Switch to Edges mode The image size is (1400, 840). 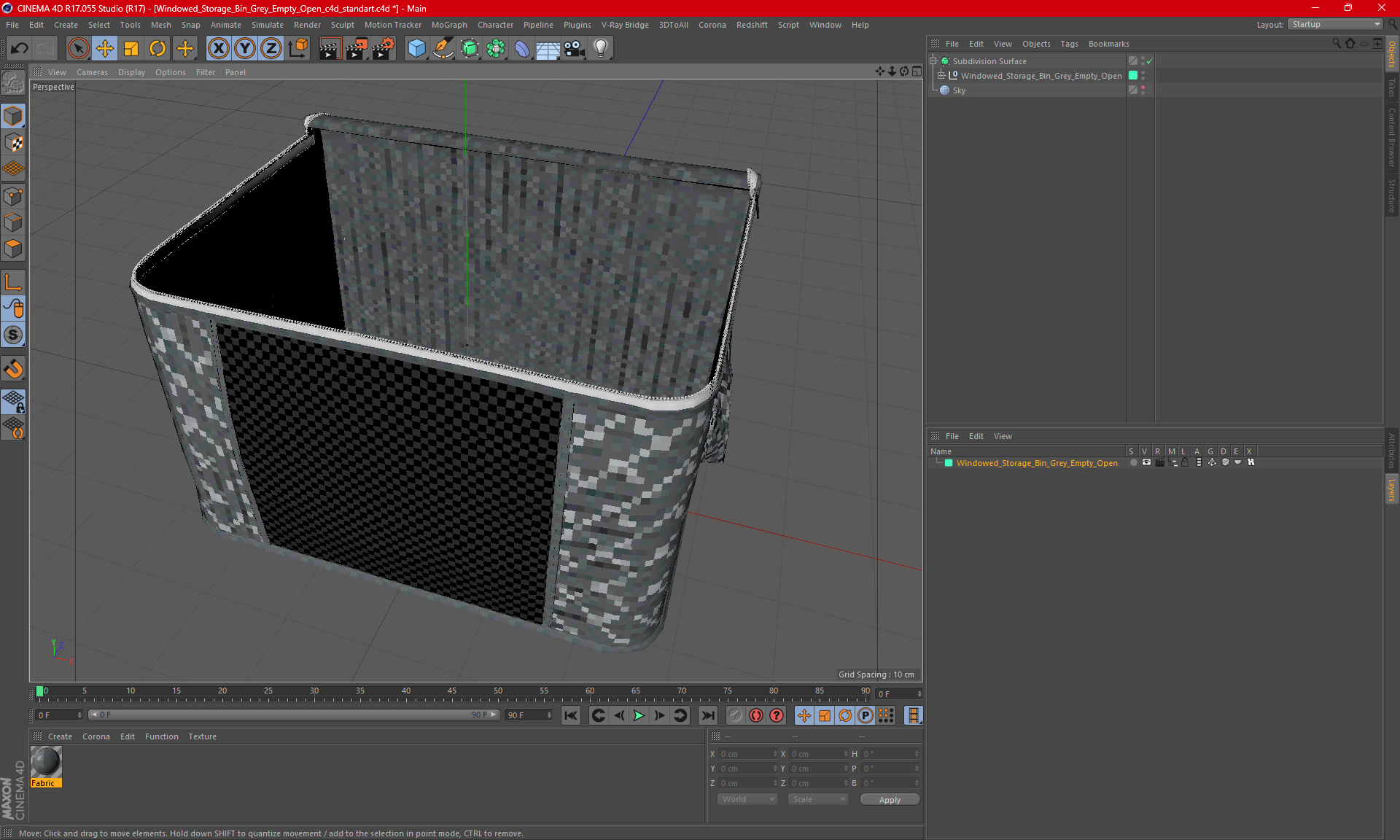[14, 222]
